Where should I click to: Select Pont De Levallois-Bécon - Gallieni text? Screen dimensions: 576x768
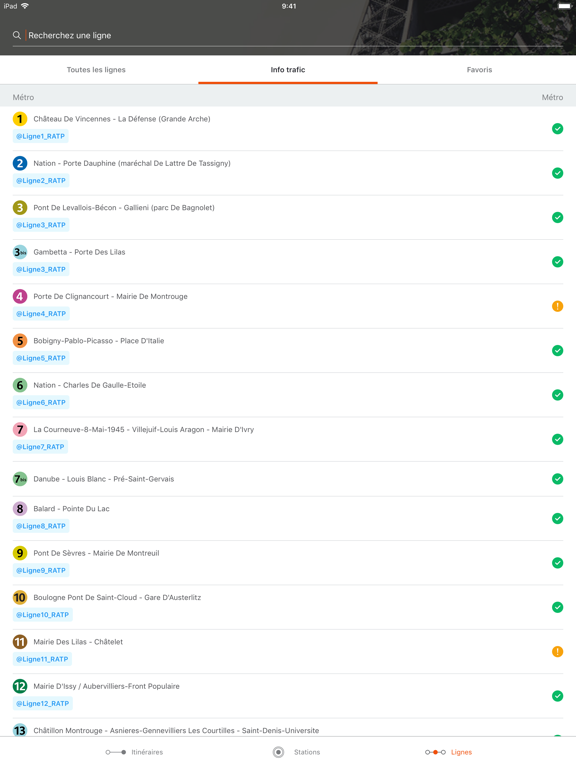click(124, 208)
